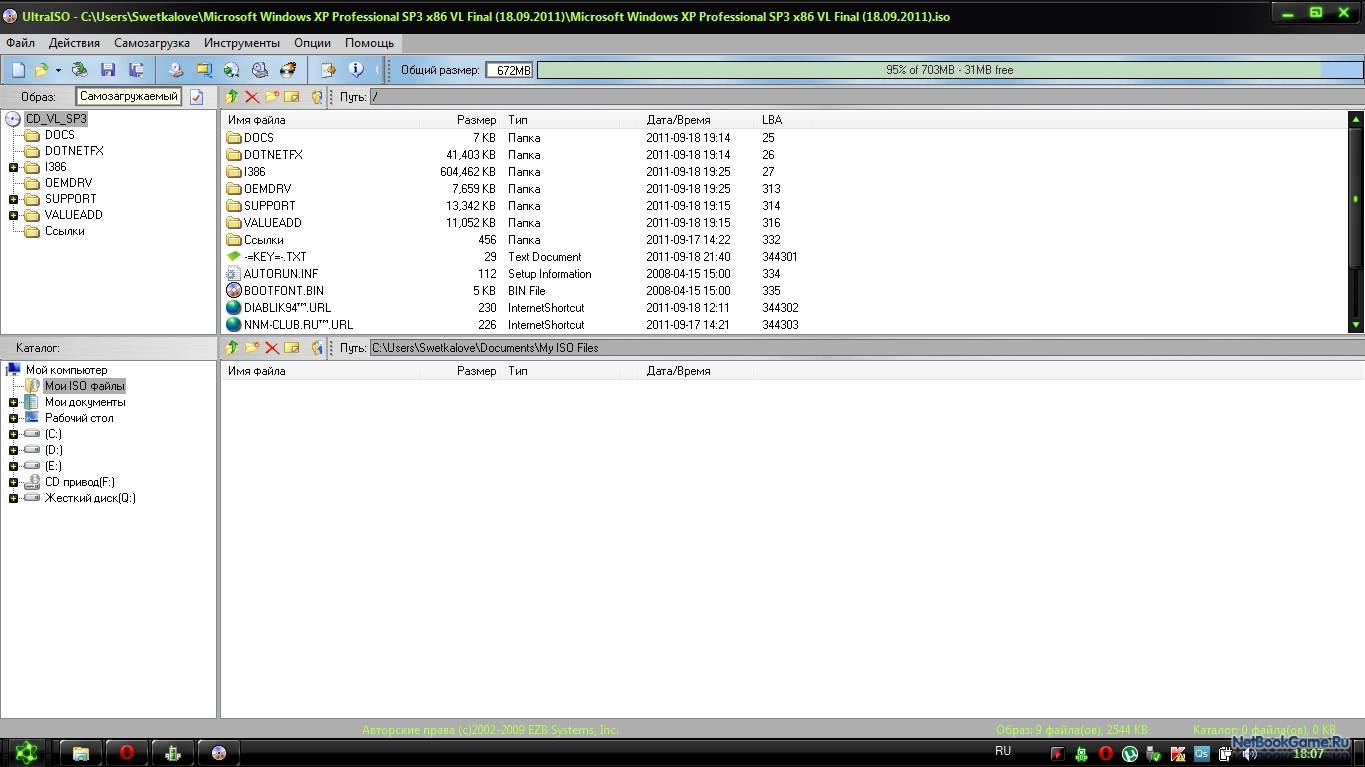Click the 95% of 703MB capacity bar
This screenshot has height=767, width=1365.
[x=949, y=70]
